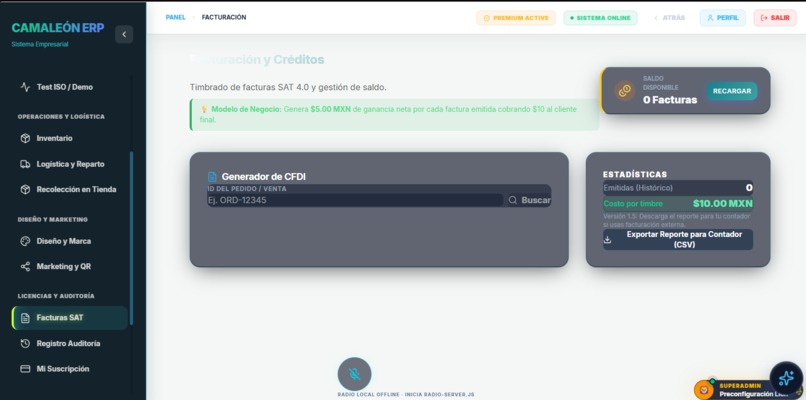Click the Emitidas (Histórico) row

tap(677, 188)
